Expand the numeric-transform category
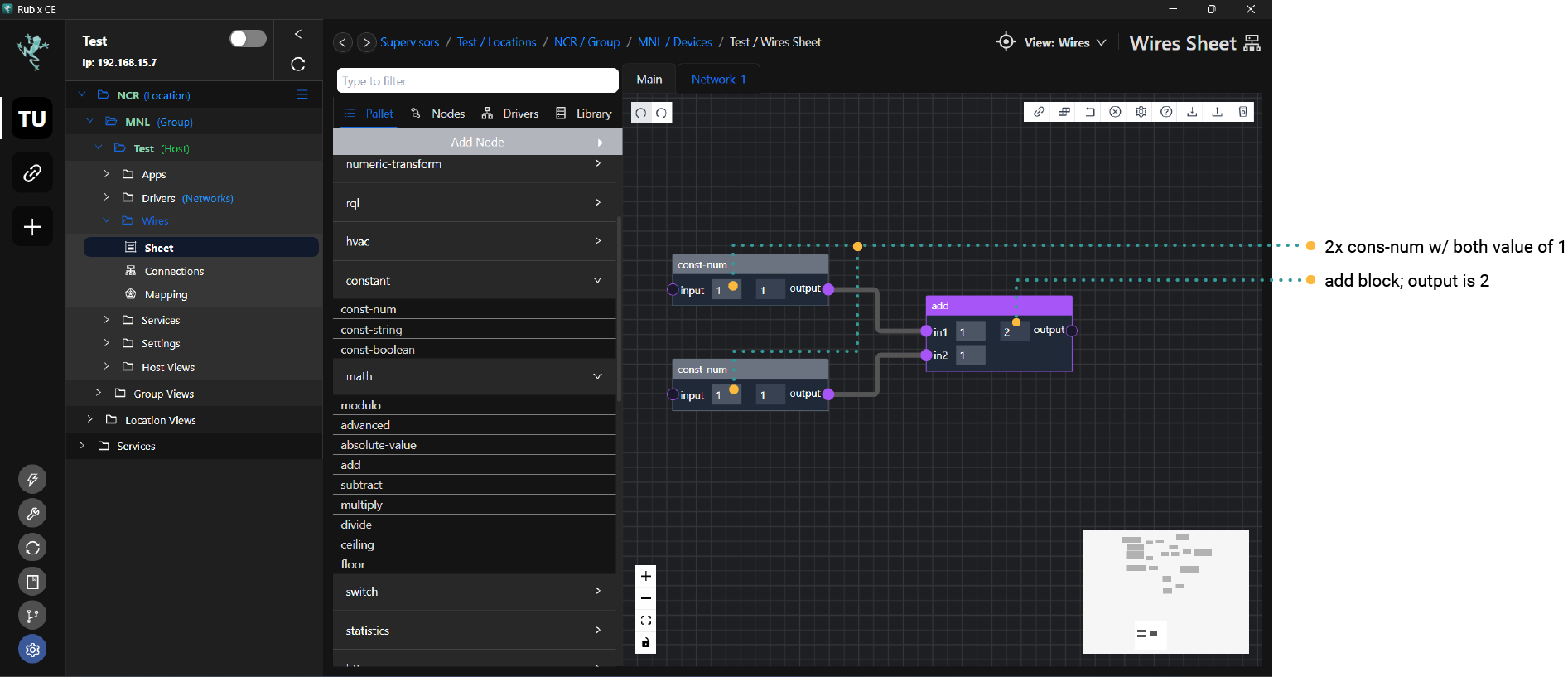1568x677 pixels. pyautogui.click(x=477, y=164)
